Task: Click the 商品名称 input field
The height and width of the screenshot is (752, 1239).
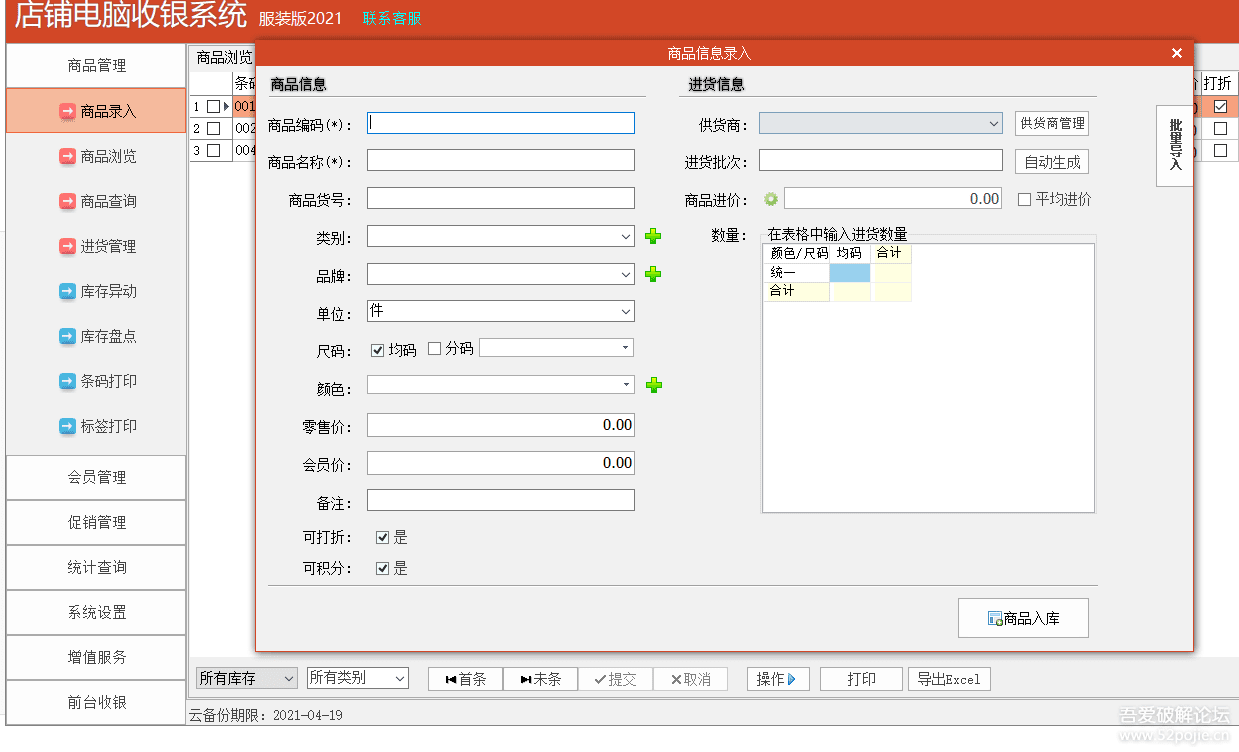Action: point(500,160)
